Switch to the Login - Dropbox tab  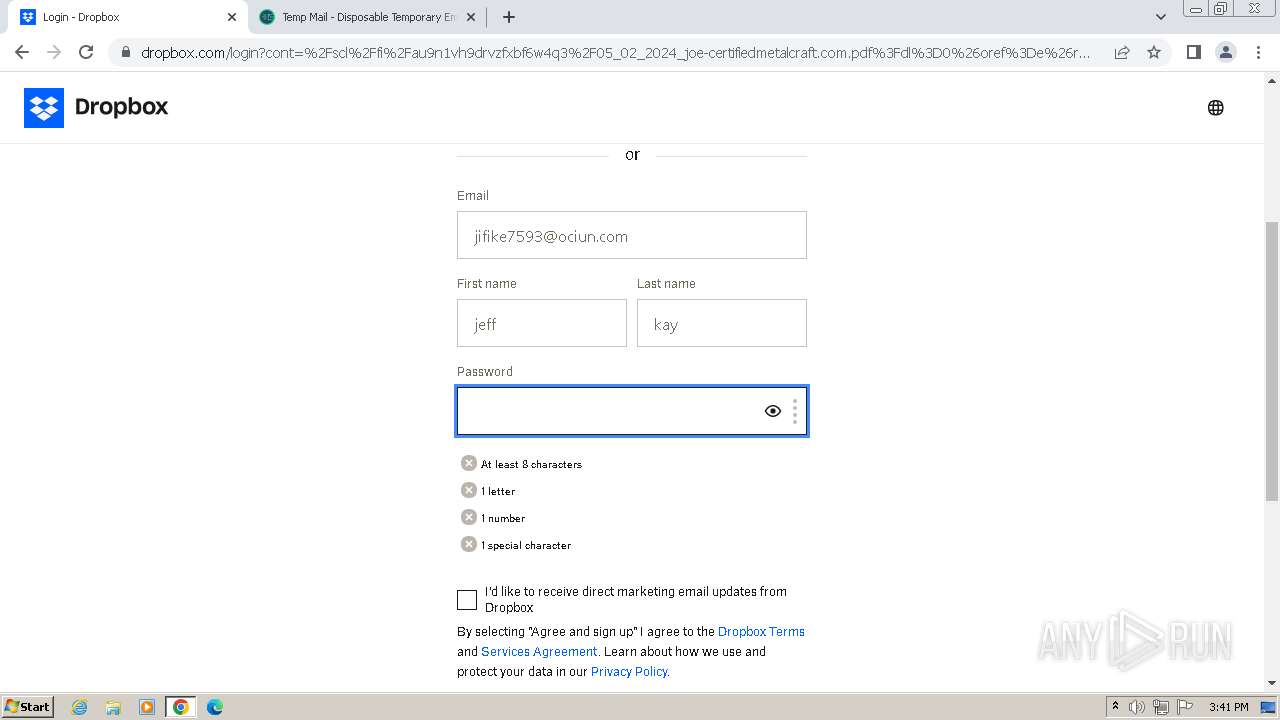click(129, 17)
